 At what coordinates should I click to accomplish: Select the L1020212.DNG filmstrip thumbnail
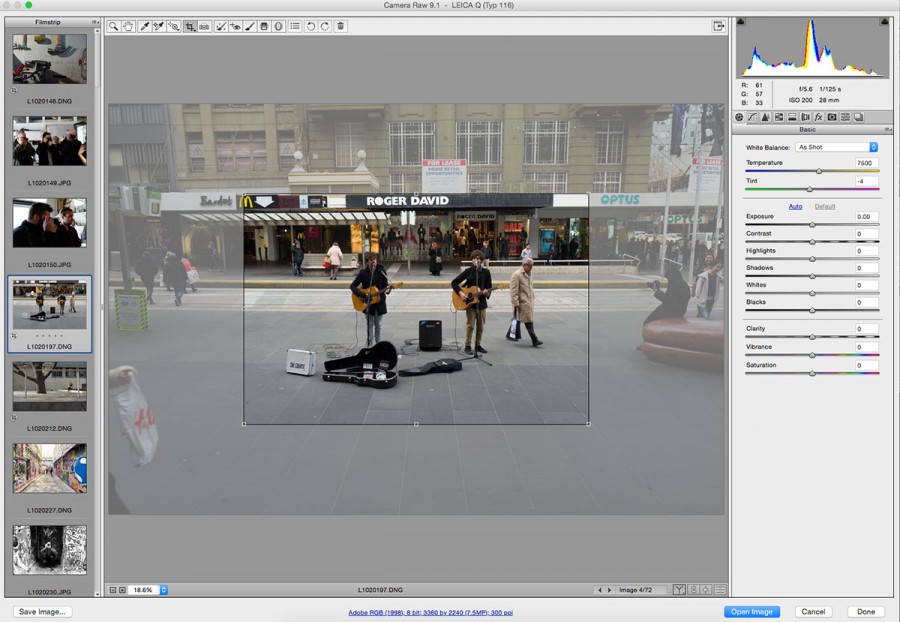[x=50, y=386]
